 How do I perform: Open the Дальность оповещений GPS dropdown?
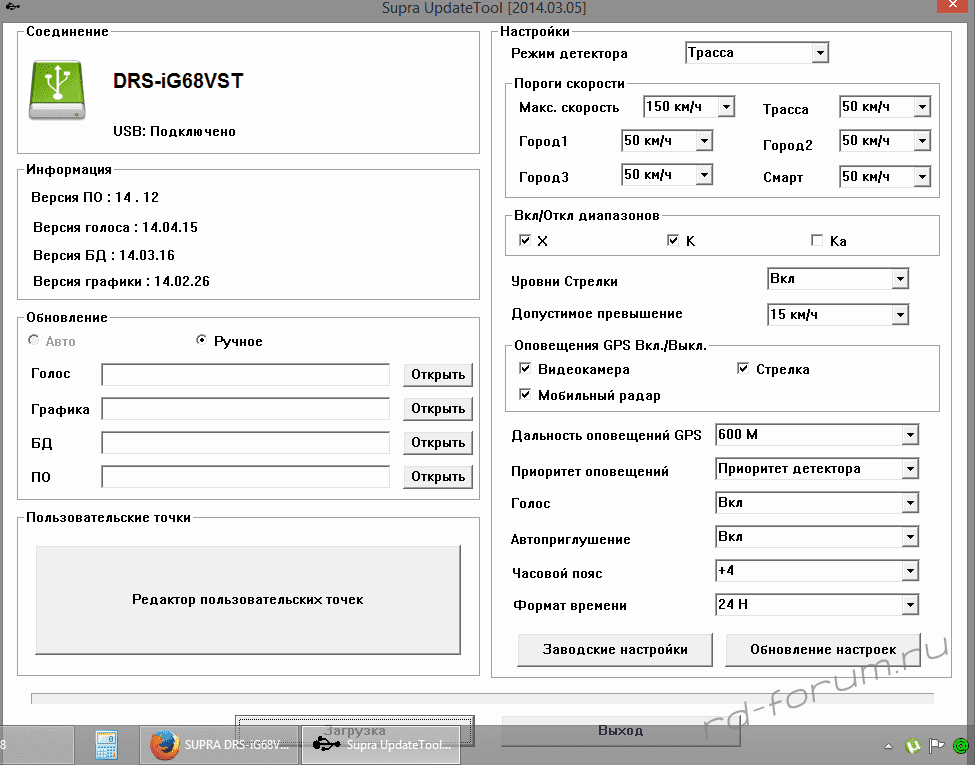817,435
